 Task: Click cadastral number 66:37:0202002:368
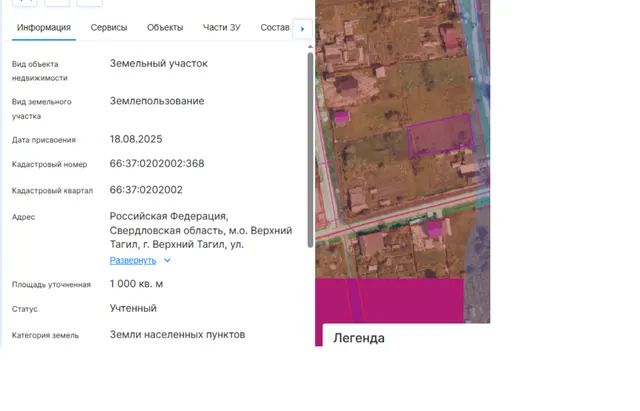pyautogui.click(x=157, y=164)
